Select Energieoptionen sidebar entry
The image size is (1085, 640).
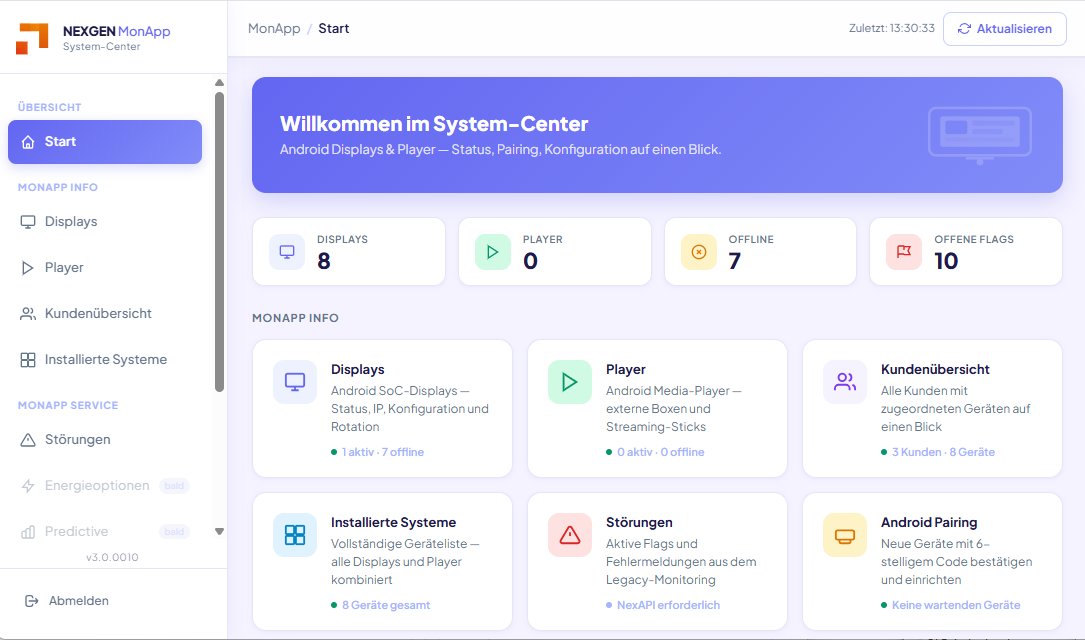coord(105,486)
